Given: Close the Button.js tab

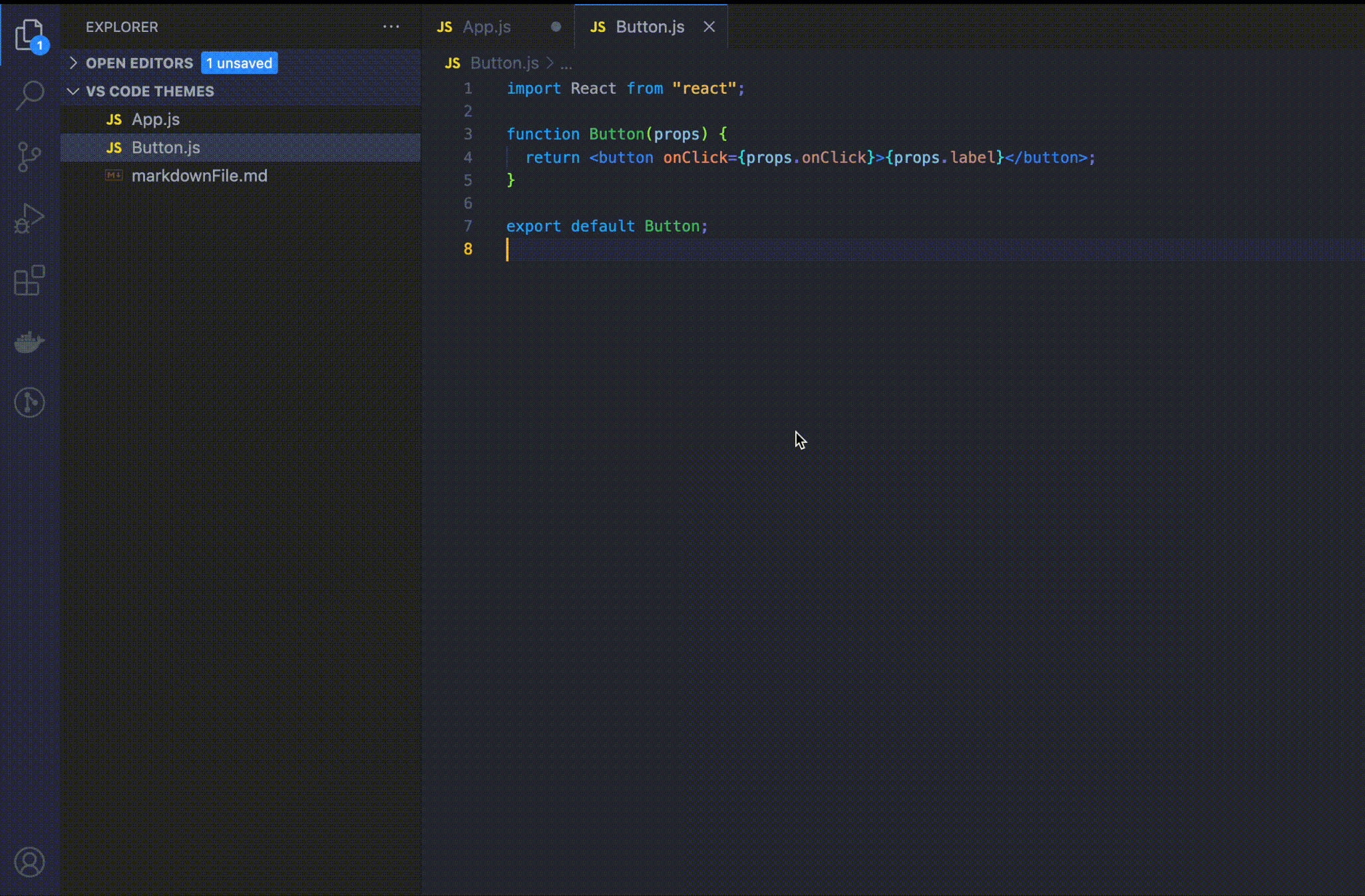Looking at the screenshot, I should click(x=709, y=27).
